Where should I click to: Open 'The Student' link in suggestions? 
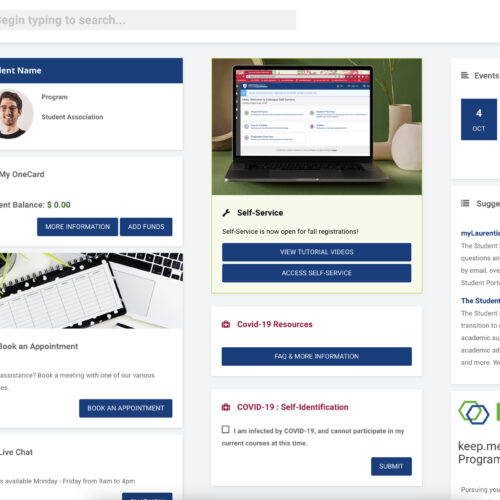tap(480, 301)
